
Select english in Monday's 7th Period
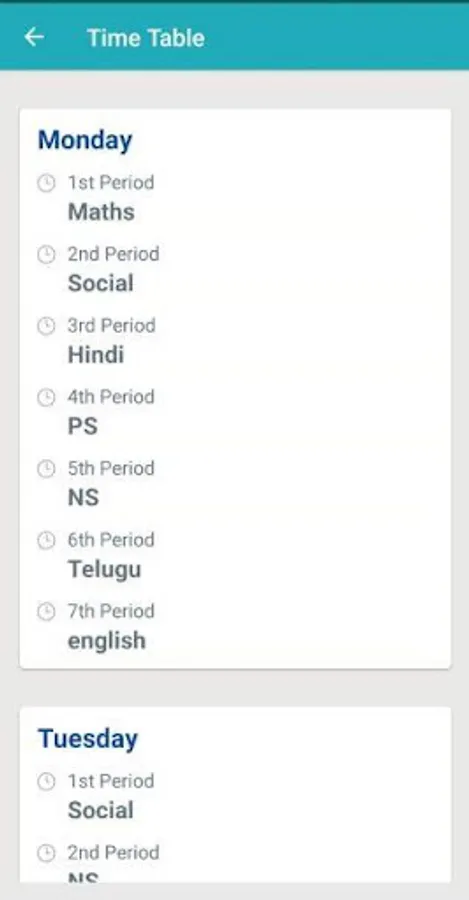[107, 641]
